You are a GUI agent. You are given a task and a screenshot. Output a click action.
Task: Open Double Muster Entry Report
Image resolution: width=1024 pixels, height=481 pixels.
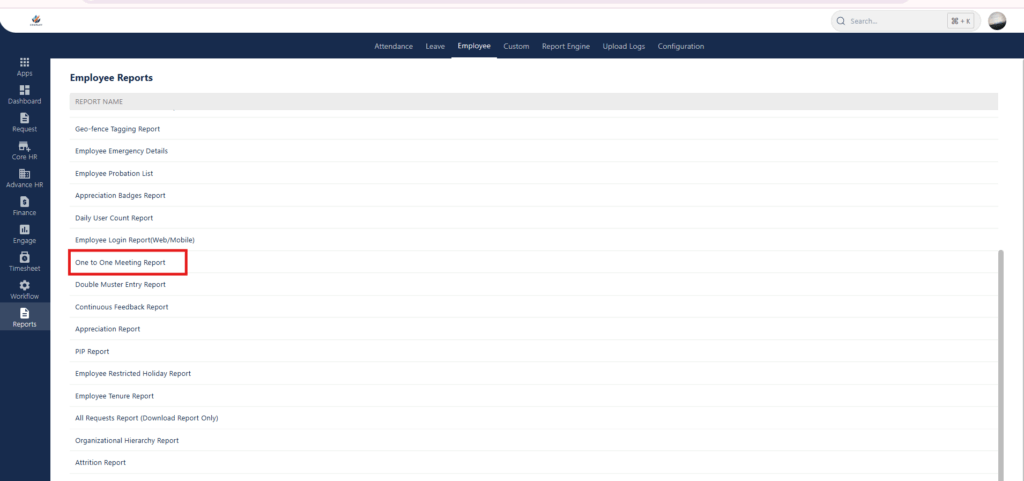(534, 285)
